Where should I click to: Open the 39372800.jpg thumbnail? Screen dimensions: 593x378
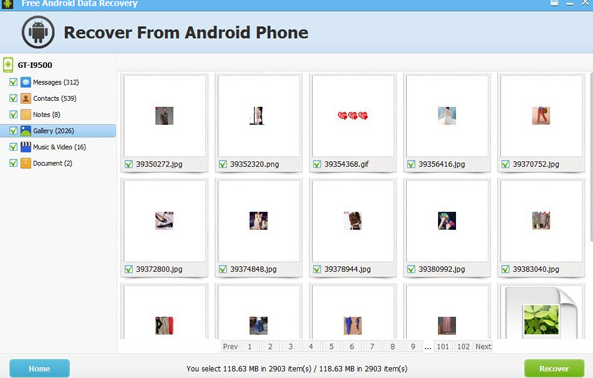pyautogui.click(x=165, y=221)
